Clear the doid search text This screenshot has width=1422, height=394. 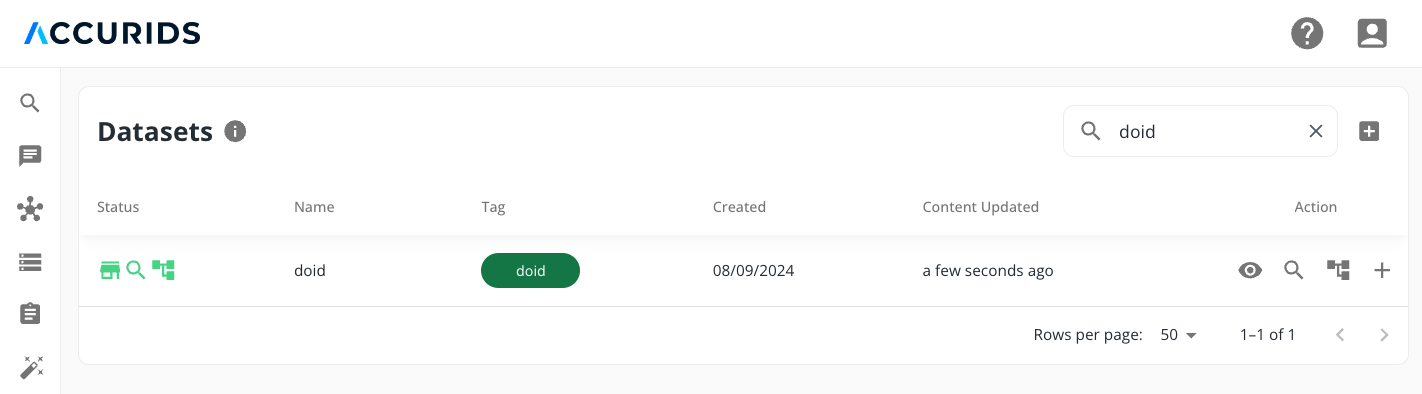click(1316, 131)
